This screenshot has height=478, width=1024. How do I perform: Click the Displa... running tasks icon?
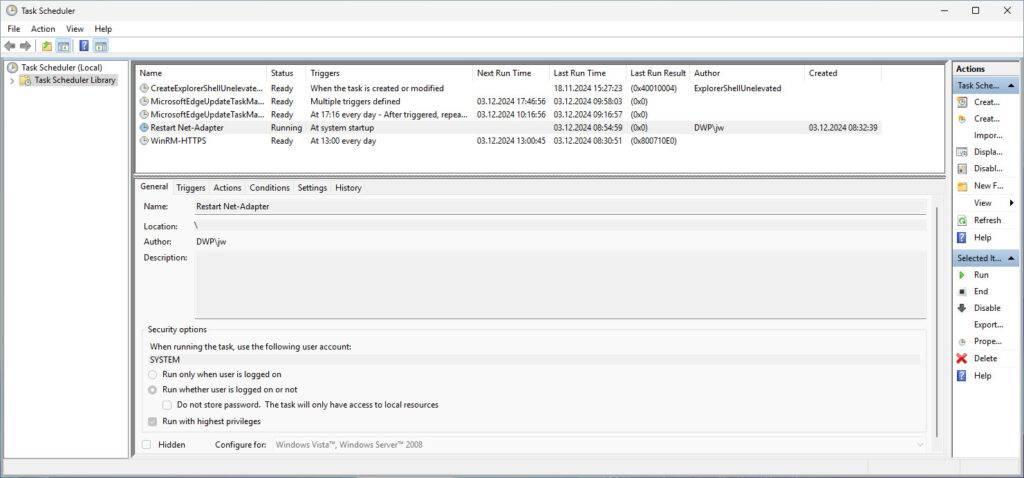coord(962,151)
